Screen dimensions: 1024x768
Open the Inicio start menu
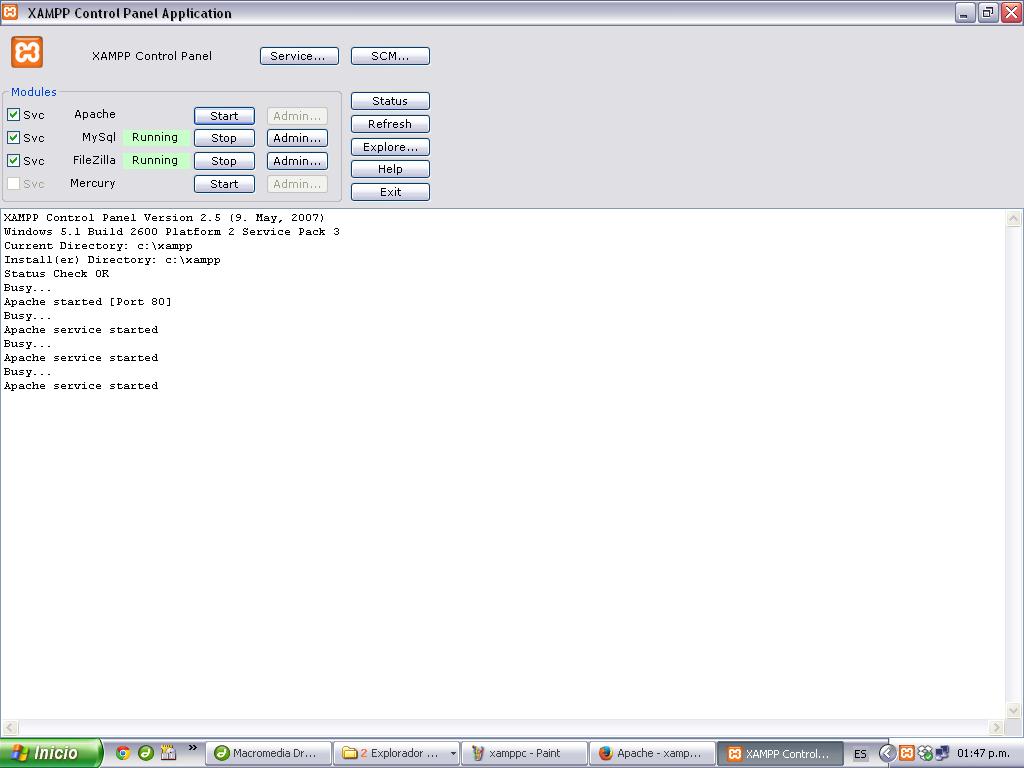point(51,753)
